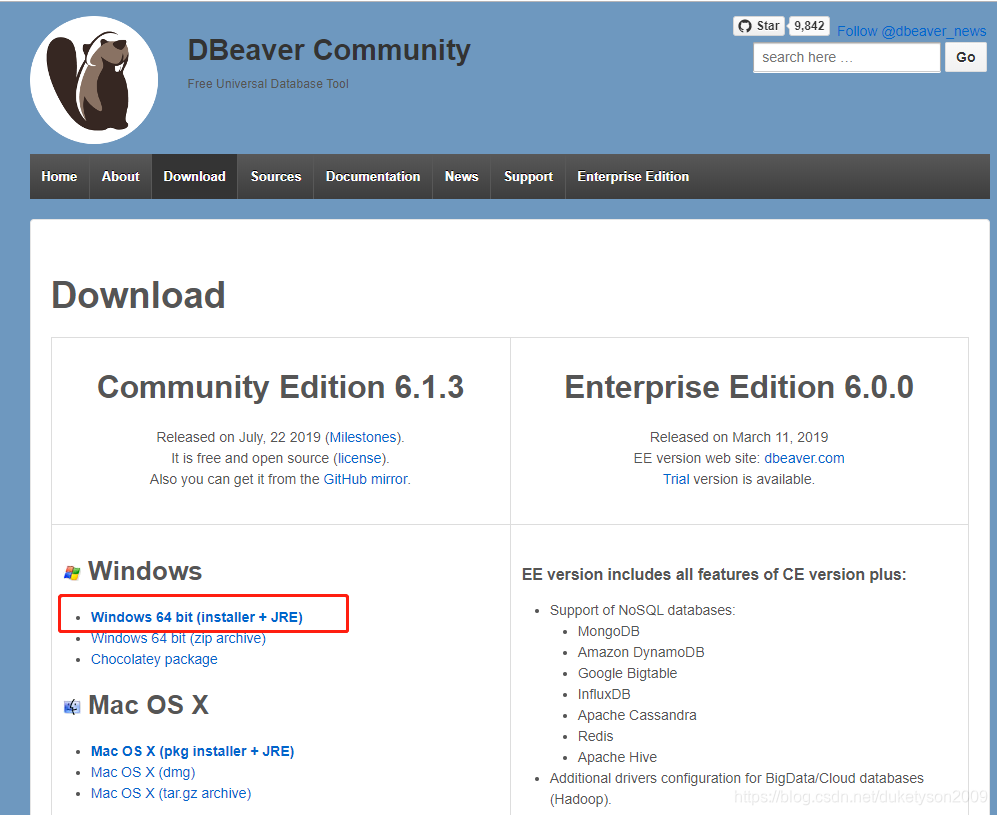
Task: Click 'Support of NoSQL databases' text
Action: tap(642, 610)
